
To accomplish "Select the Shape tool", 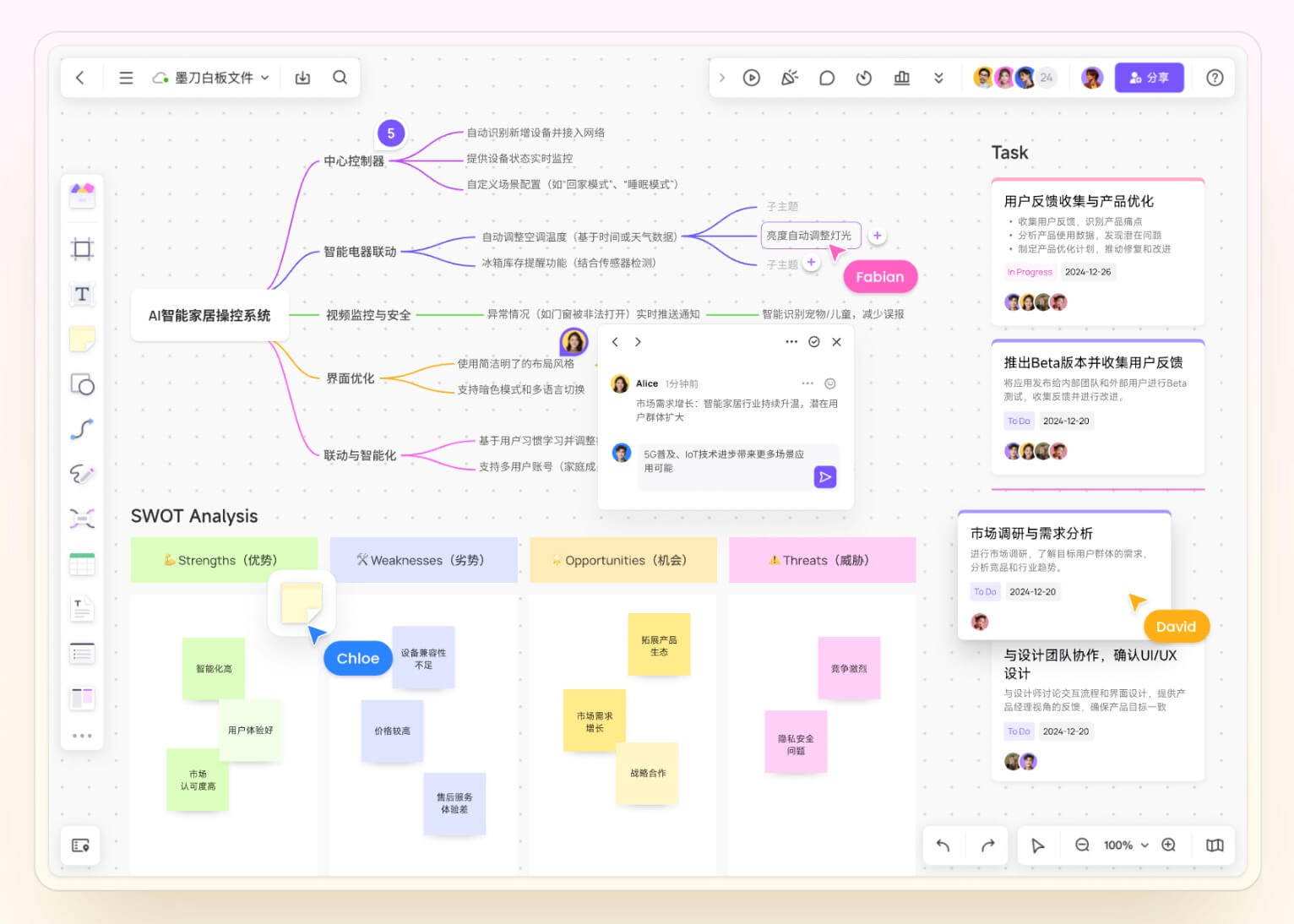I will (82, 385).
